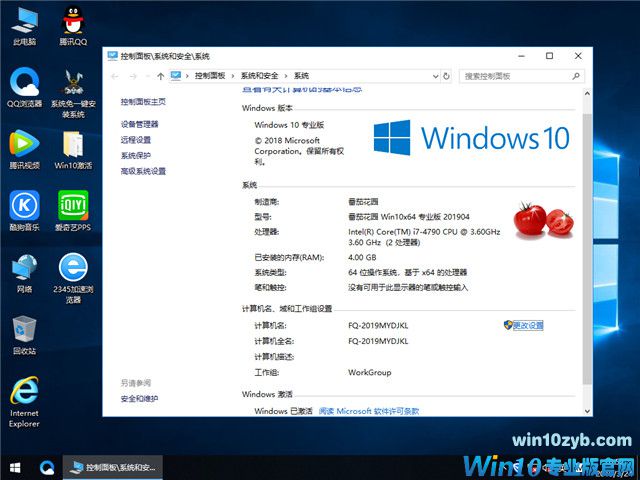This screenshot has height=480, width=640.
Task: Click the QQ浏览器 taskbar icon
Action: tap(47, 468)
